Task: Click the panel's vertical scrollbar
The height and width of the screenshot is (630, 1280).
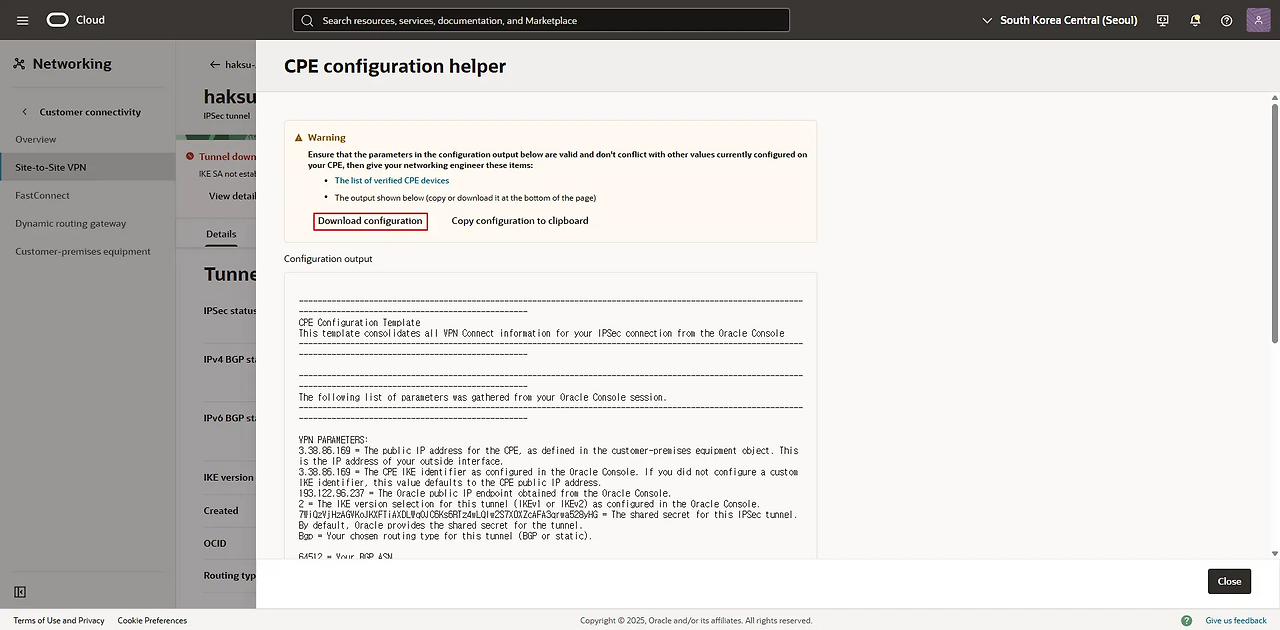Action: coord(1274,220)
